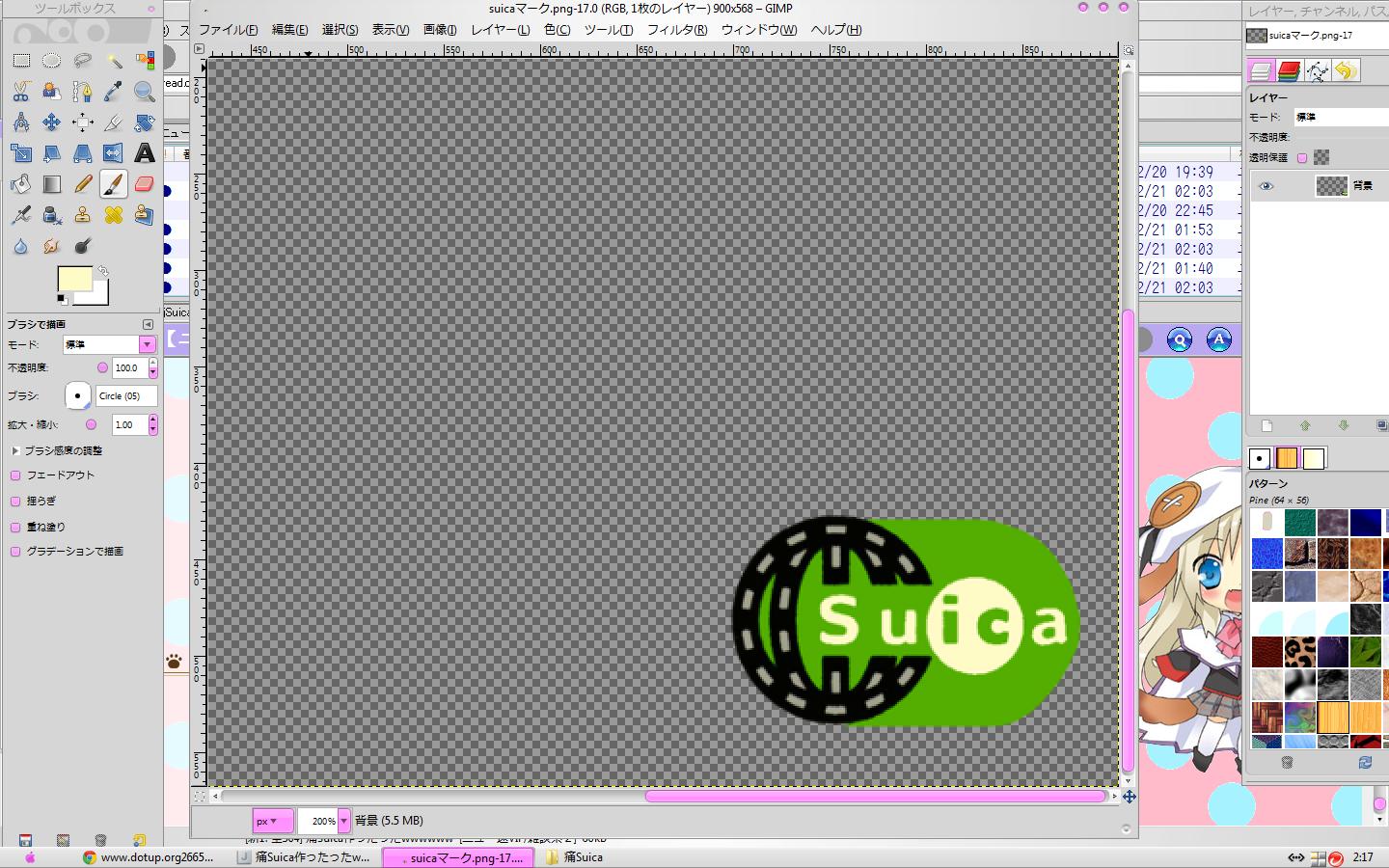Choose the Shear tool
This screenshot has height=868, width=1389.
pyautogui.click(x=51, y=153)
